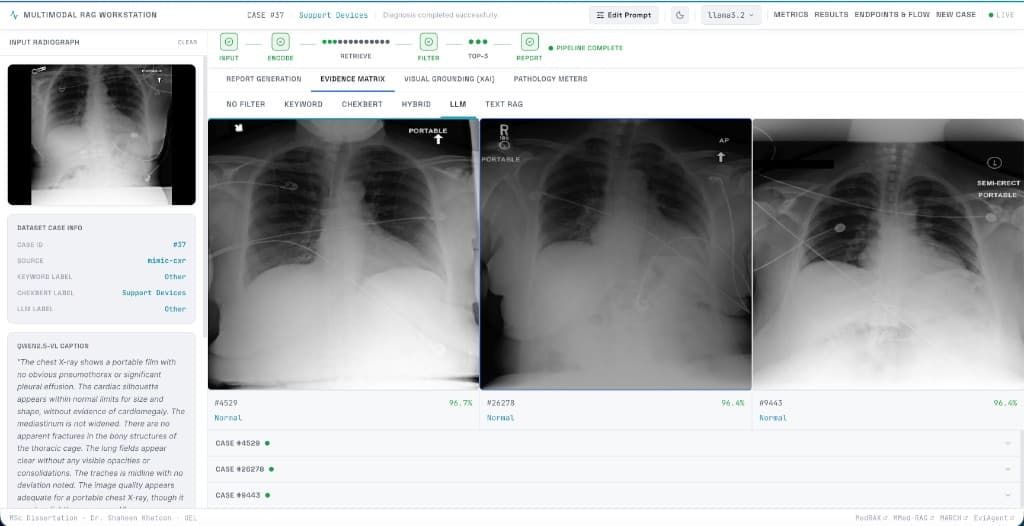Screen dimensions: 1024x526
Task: Open the EviAgent external link
Action: (x=994, y=518)
